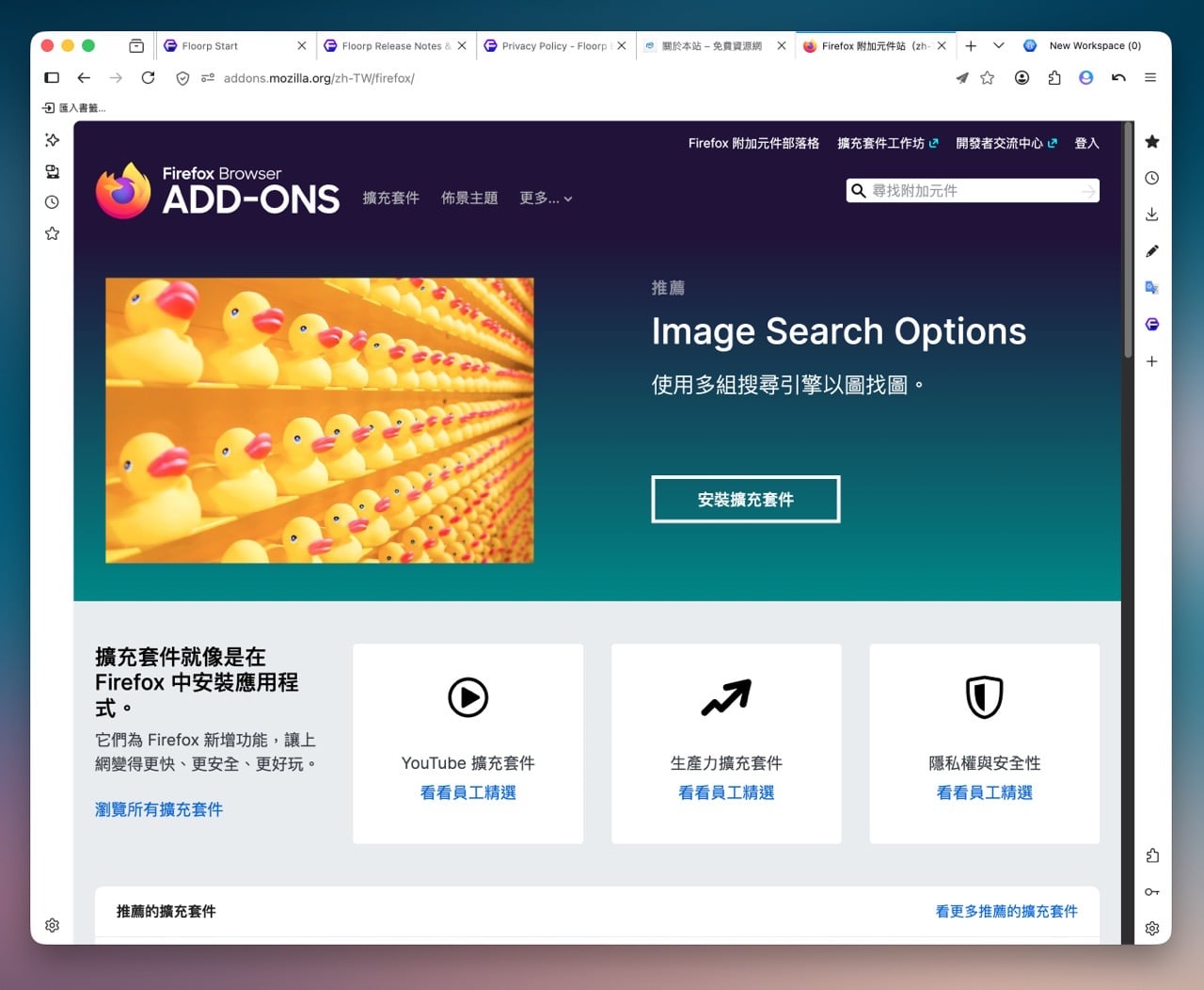
Task: Click the 尋找附加元件 search field
Action: [x=973, y=191]
